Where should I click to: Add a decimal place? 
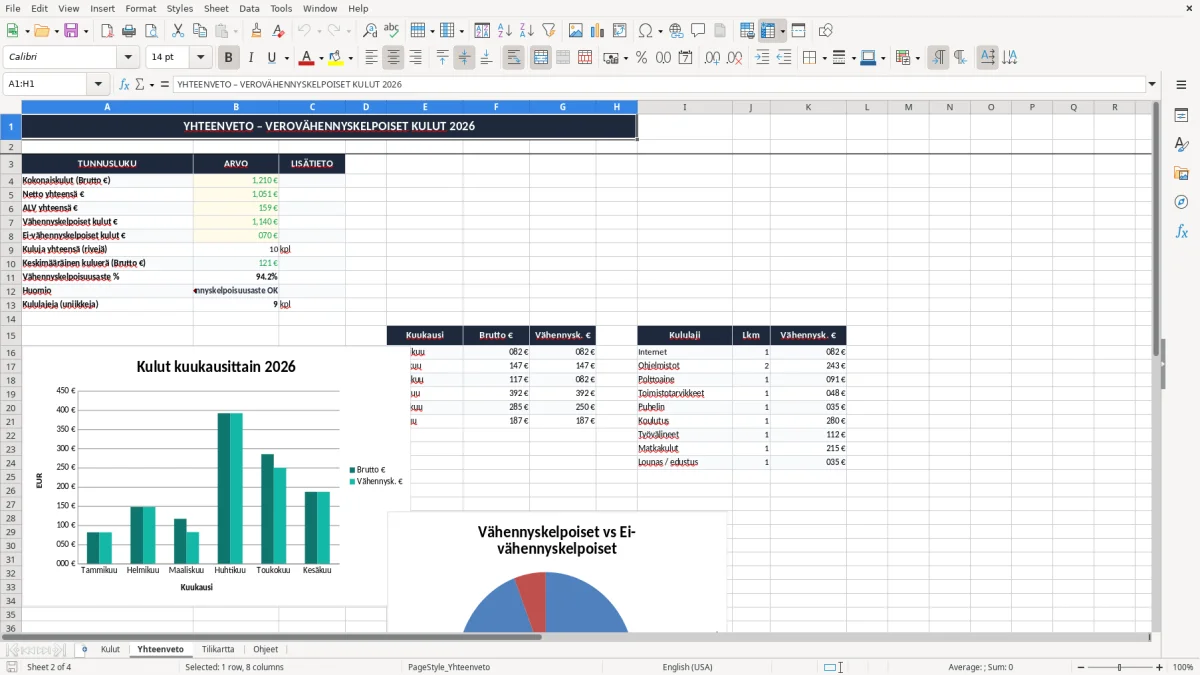coord(712,58)
